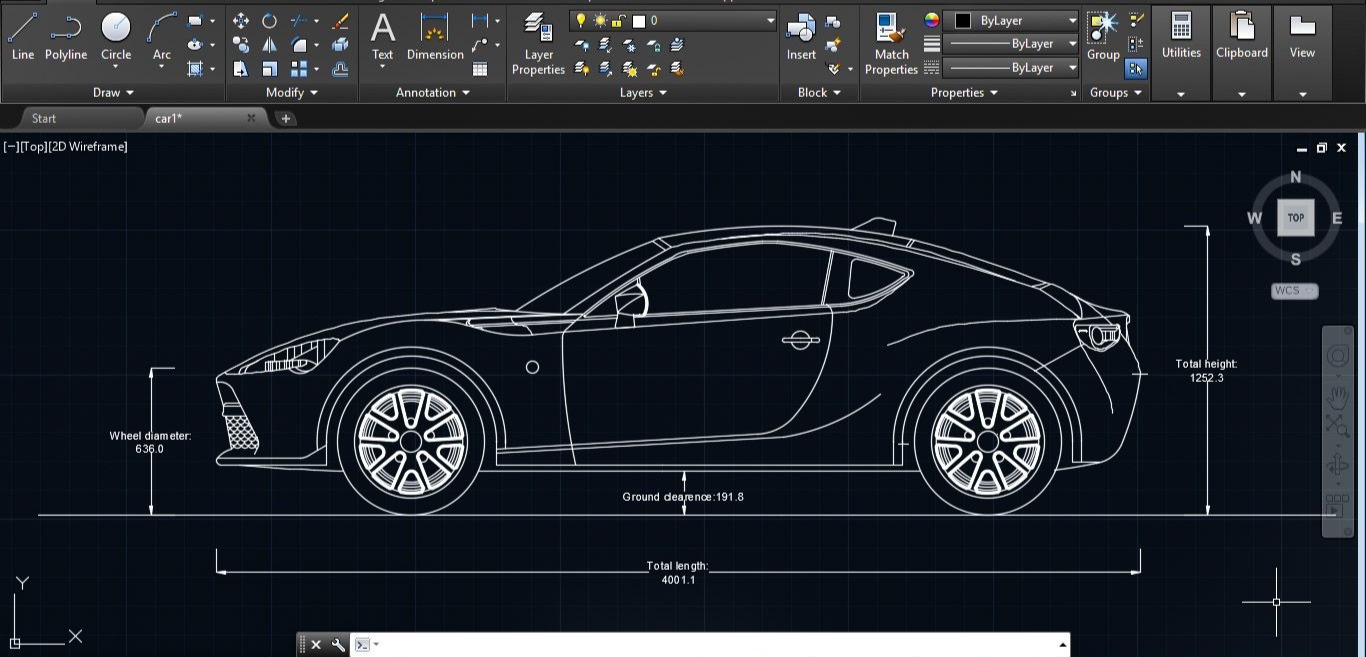1366x657 pixels.
Task: Open the ByLayer object color dropdown
Action: (1072, 21)
